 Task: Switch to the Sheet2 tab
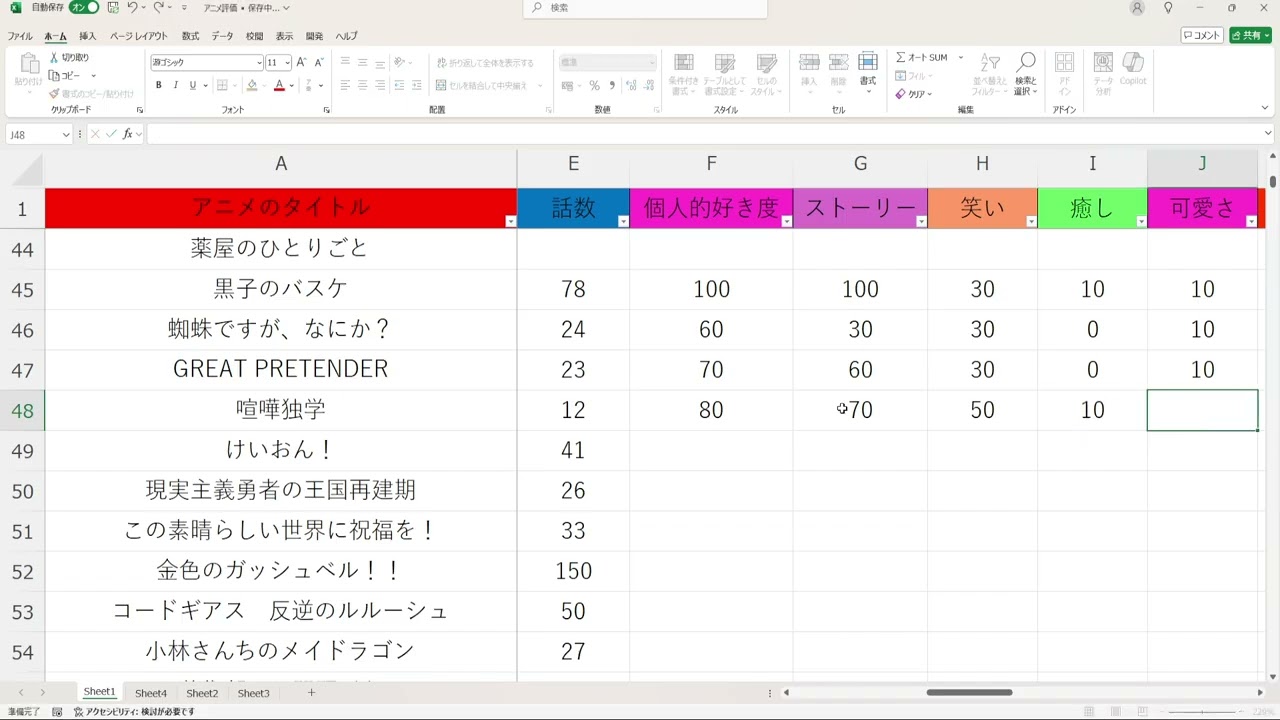click(202, 693)
